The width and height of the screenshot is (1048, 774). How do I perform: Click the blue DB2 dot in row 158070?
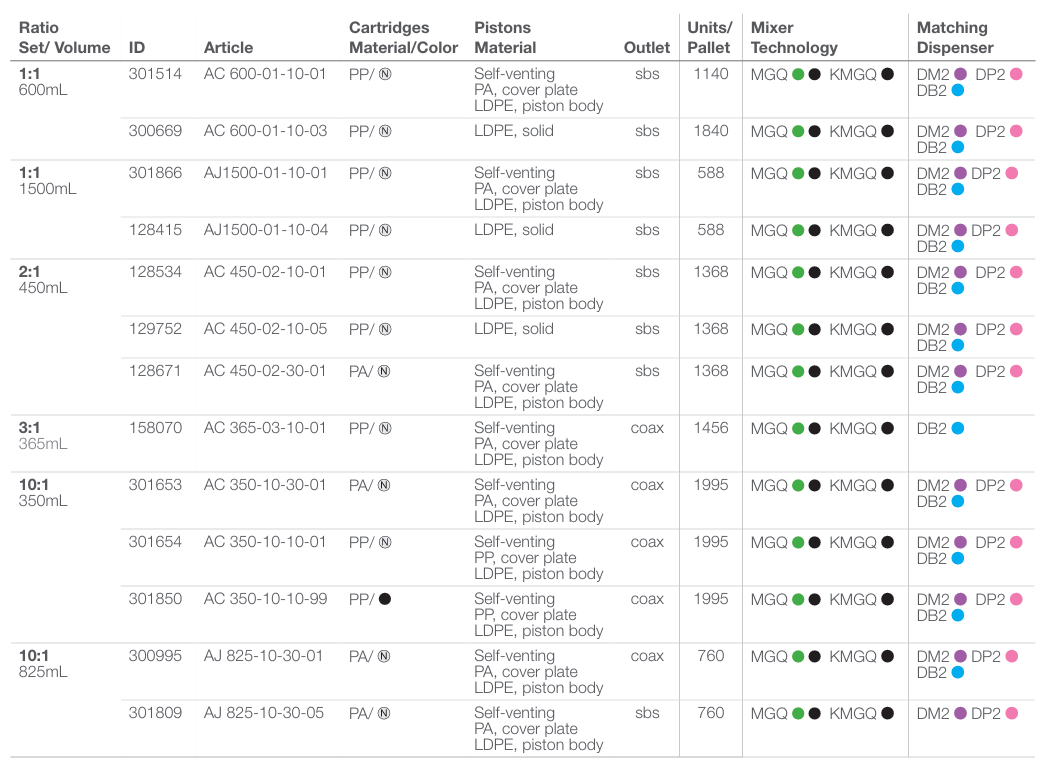(x=957, y=428)
